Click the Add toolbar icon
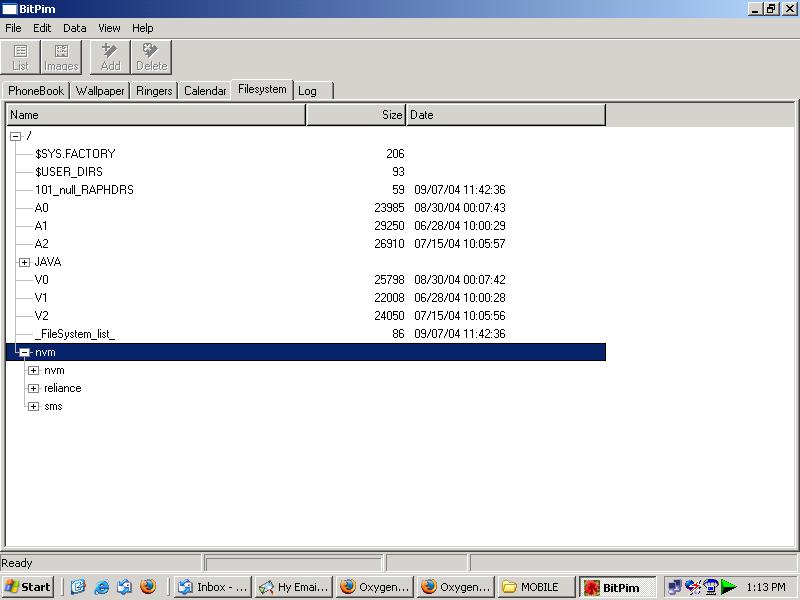Screen dimensions: 800x600 tap(110, 57)
